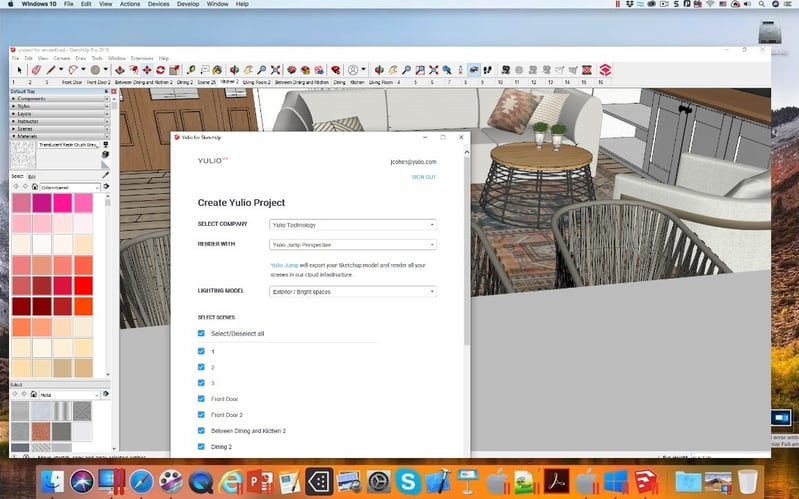The height and width of the screenshot is (499, 799).
Task: Toggle Between Dining and Kitchen 2 checkbox
Action: coord(201,431)
